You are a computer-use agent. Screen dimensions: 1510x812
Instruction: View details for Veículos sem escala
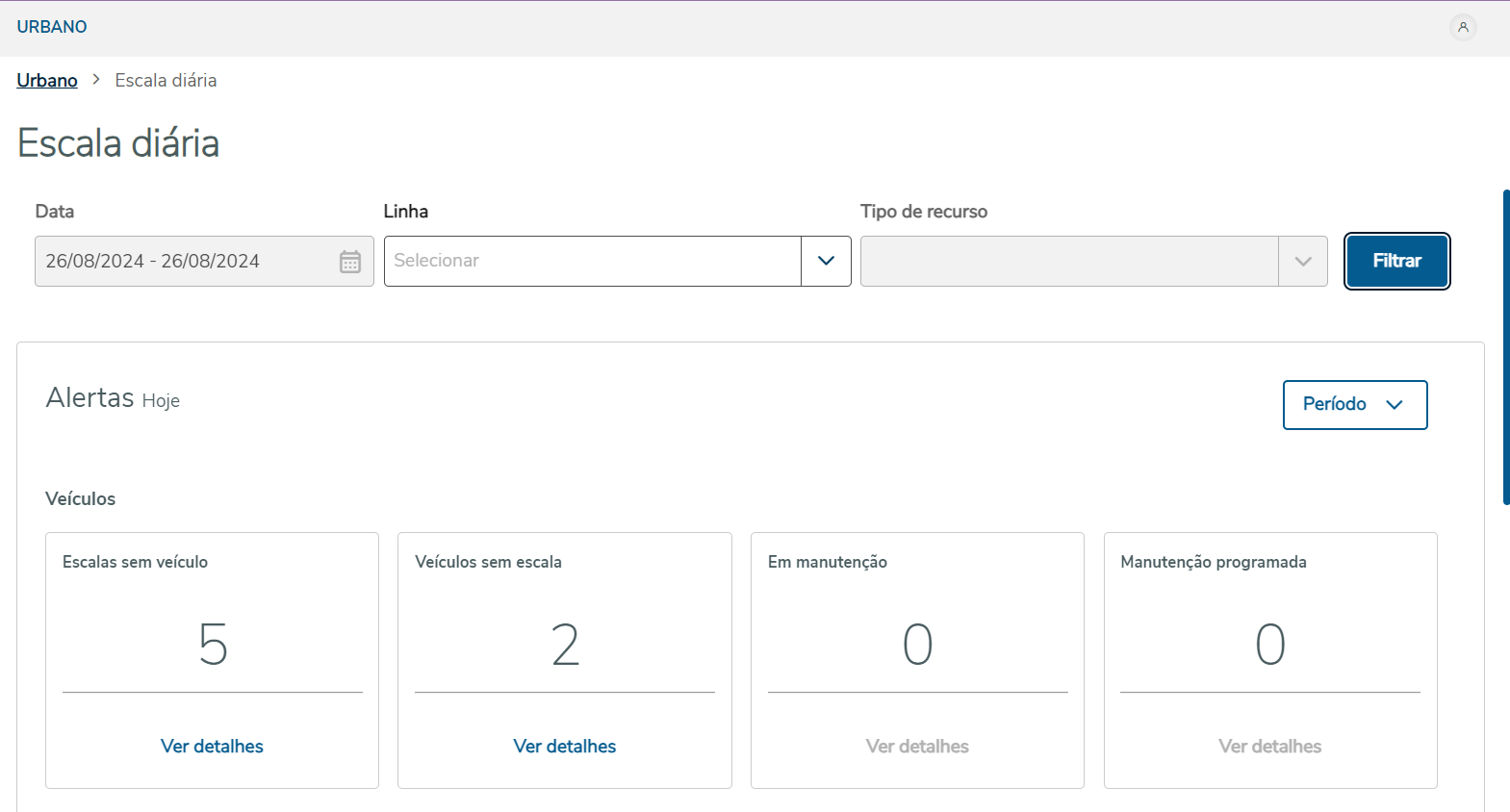click(565, 747)
